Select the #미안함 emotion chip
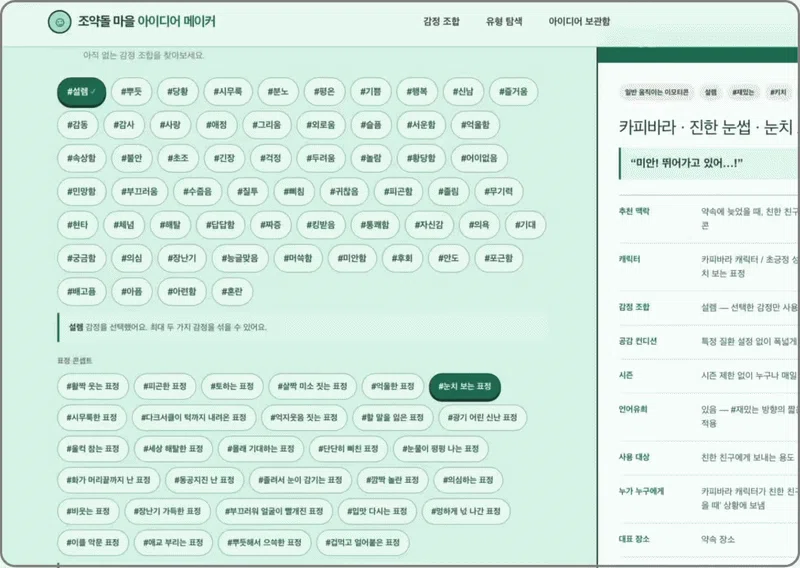This screenshot has width=800, height=568. tap(352, 258)
